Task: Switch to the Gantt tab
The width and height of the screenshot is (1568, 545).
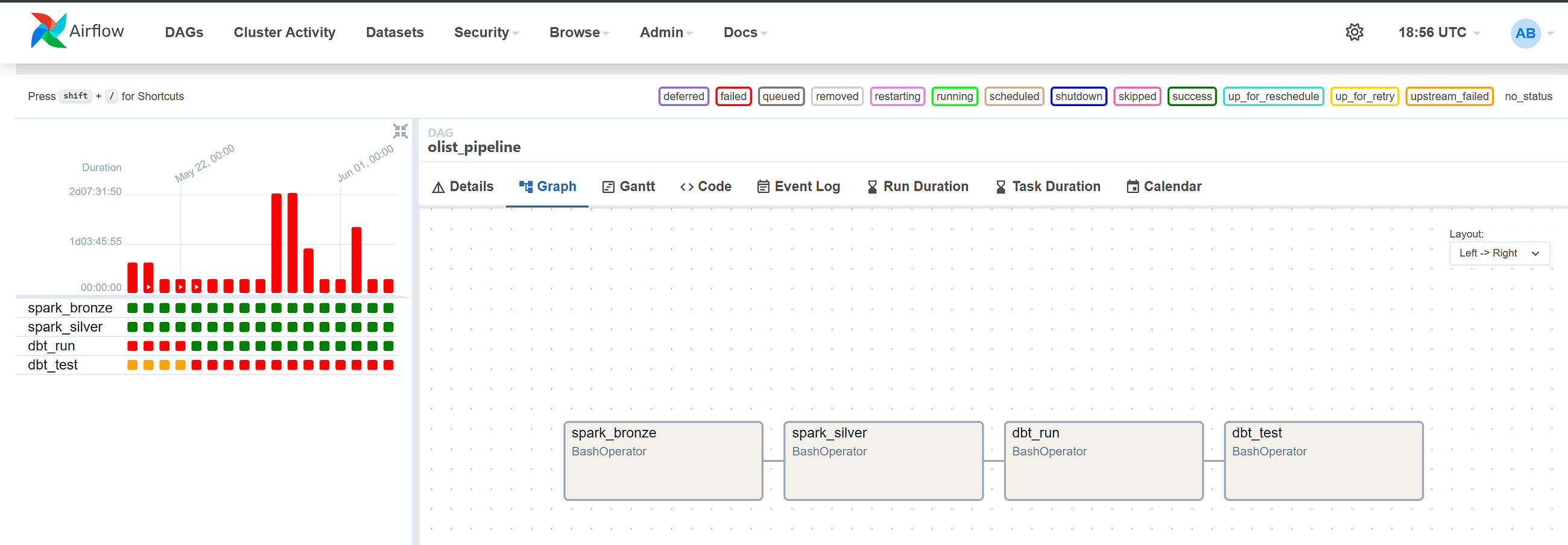Action: point(628,187)
